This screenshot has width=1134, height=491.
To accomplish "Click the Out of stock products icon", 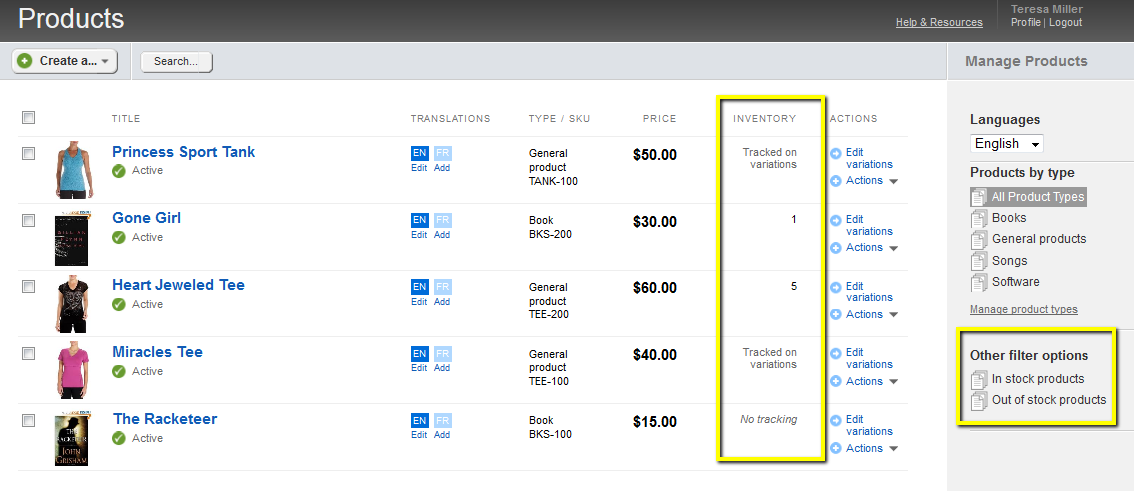I will [x=979, y=401].
